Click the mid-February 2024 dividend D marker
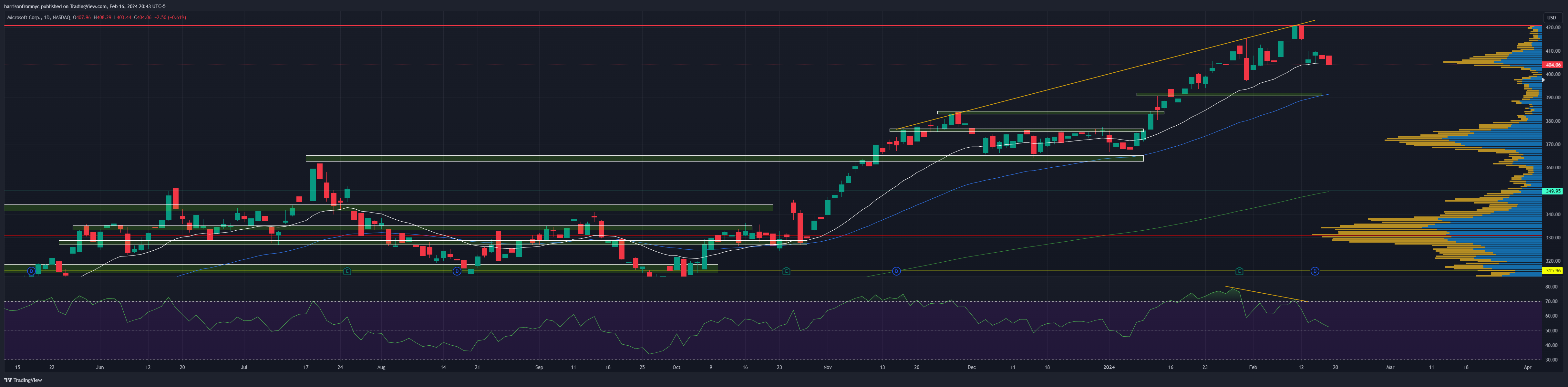 1315,271
